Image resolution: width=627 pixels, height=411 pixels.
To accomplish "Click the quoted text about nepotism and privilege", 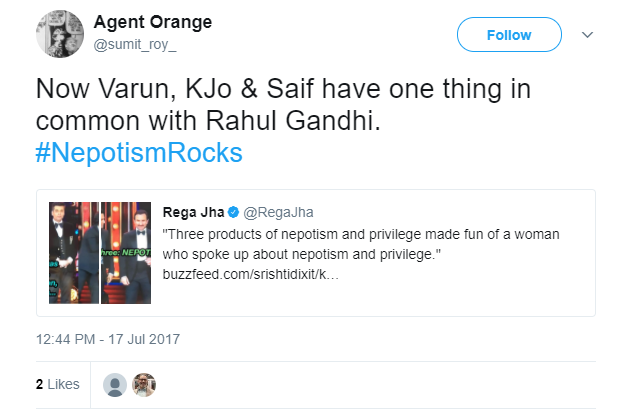I will tap(360, 242).
